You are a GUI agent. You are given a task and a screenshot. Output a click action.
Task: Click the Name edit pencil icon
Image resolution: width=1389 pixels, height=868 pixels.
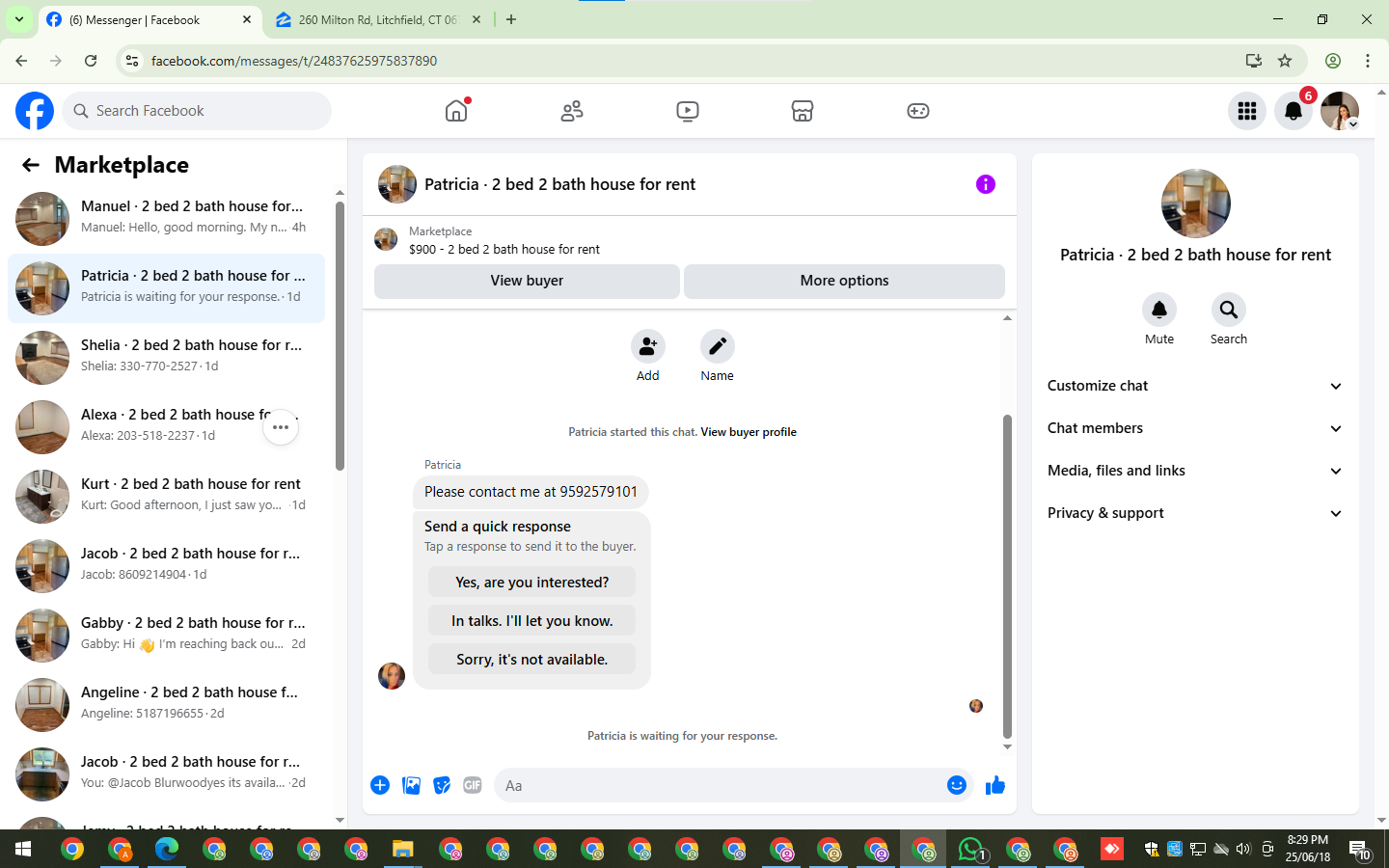tap(718, 346)
